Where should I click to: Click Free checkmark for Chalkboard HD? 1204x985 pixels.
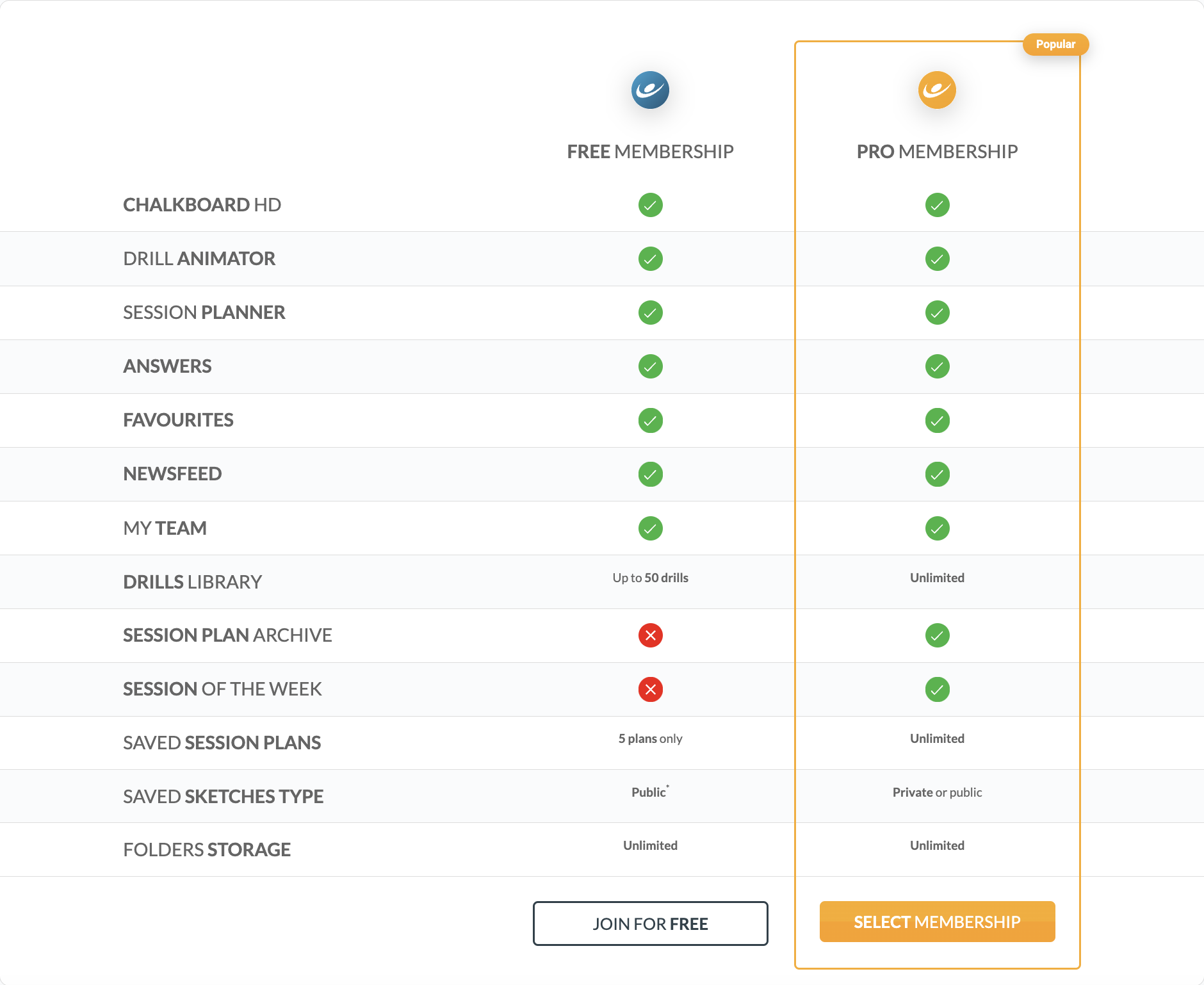click(650, 205)
